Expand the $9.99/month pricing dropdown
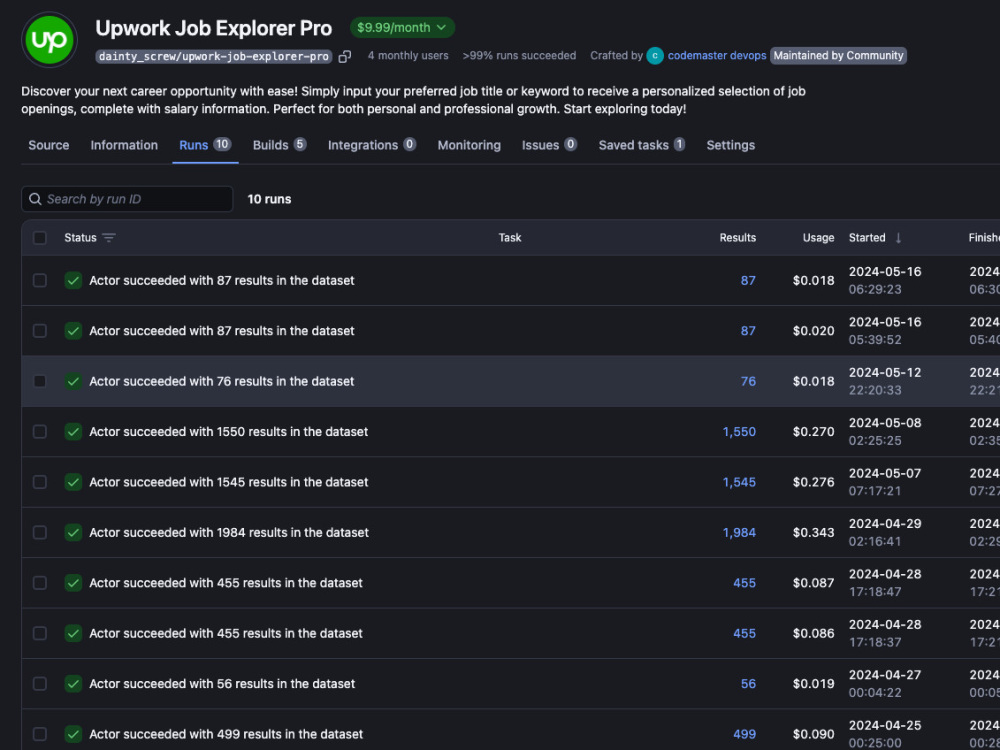The image size is (1000, 750). [402, 27]
